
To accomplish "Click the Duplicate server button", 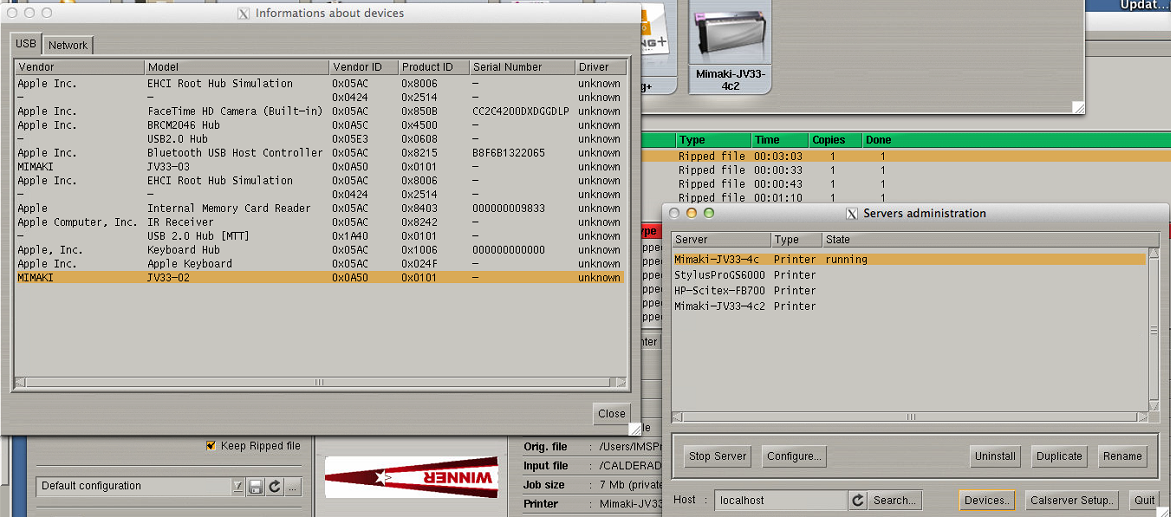I will 1059,456.
